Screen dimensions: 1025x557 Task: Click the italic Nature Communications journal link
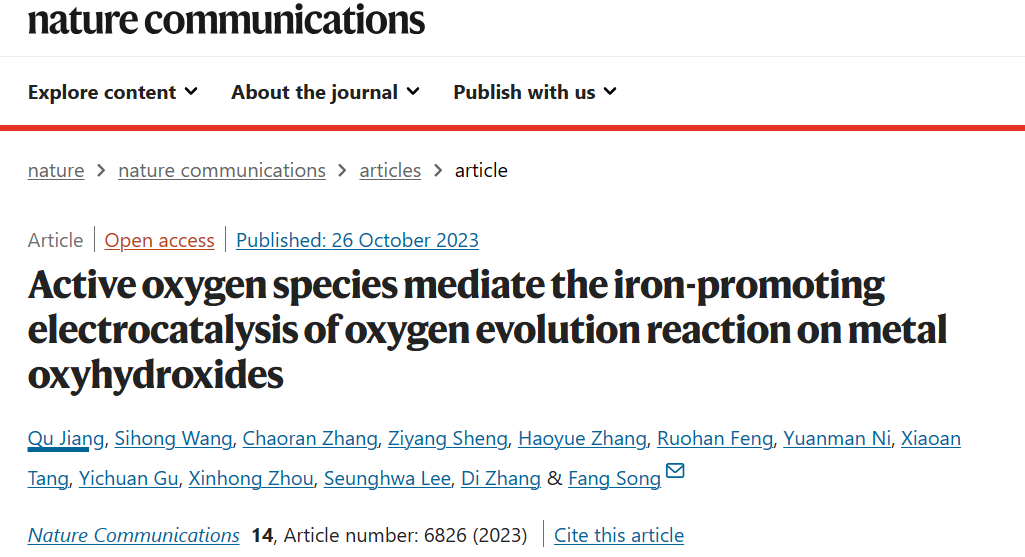point(133,535)
